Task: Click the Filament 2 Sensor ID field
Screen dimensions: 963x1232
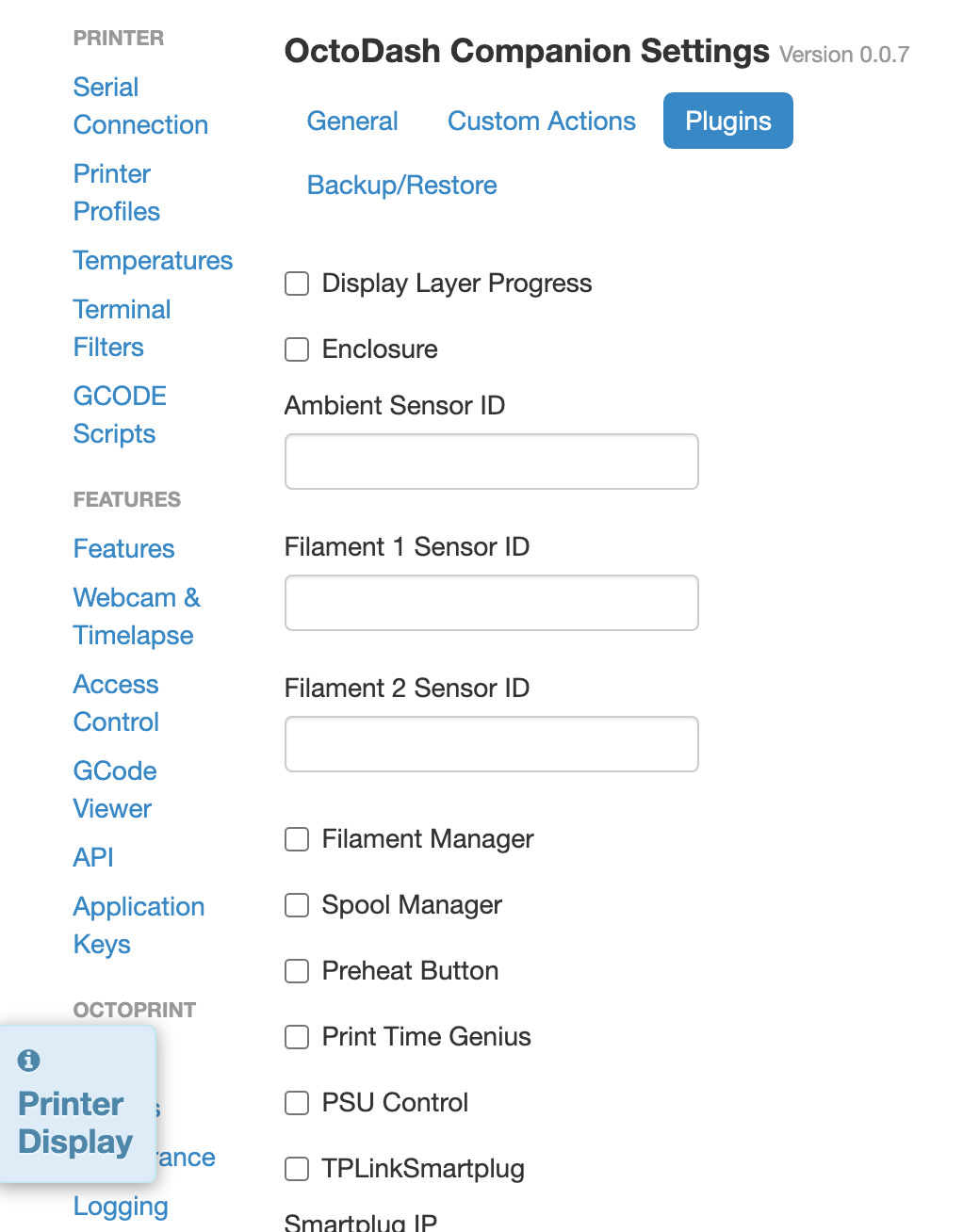Action: click(491, 744)
